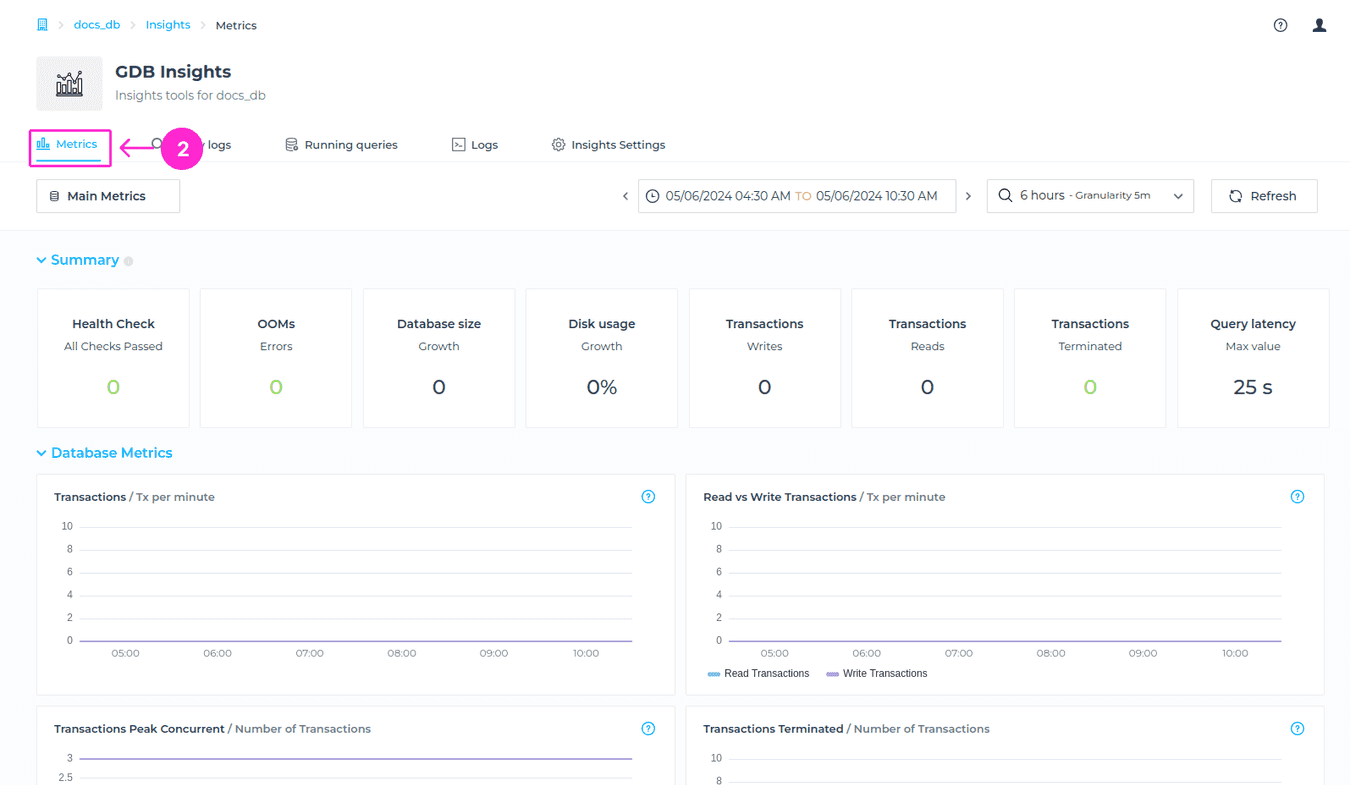Click the Health Check summary card
This screenshot has width=1350, height=785.
coord(113,358)
